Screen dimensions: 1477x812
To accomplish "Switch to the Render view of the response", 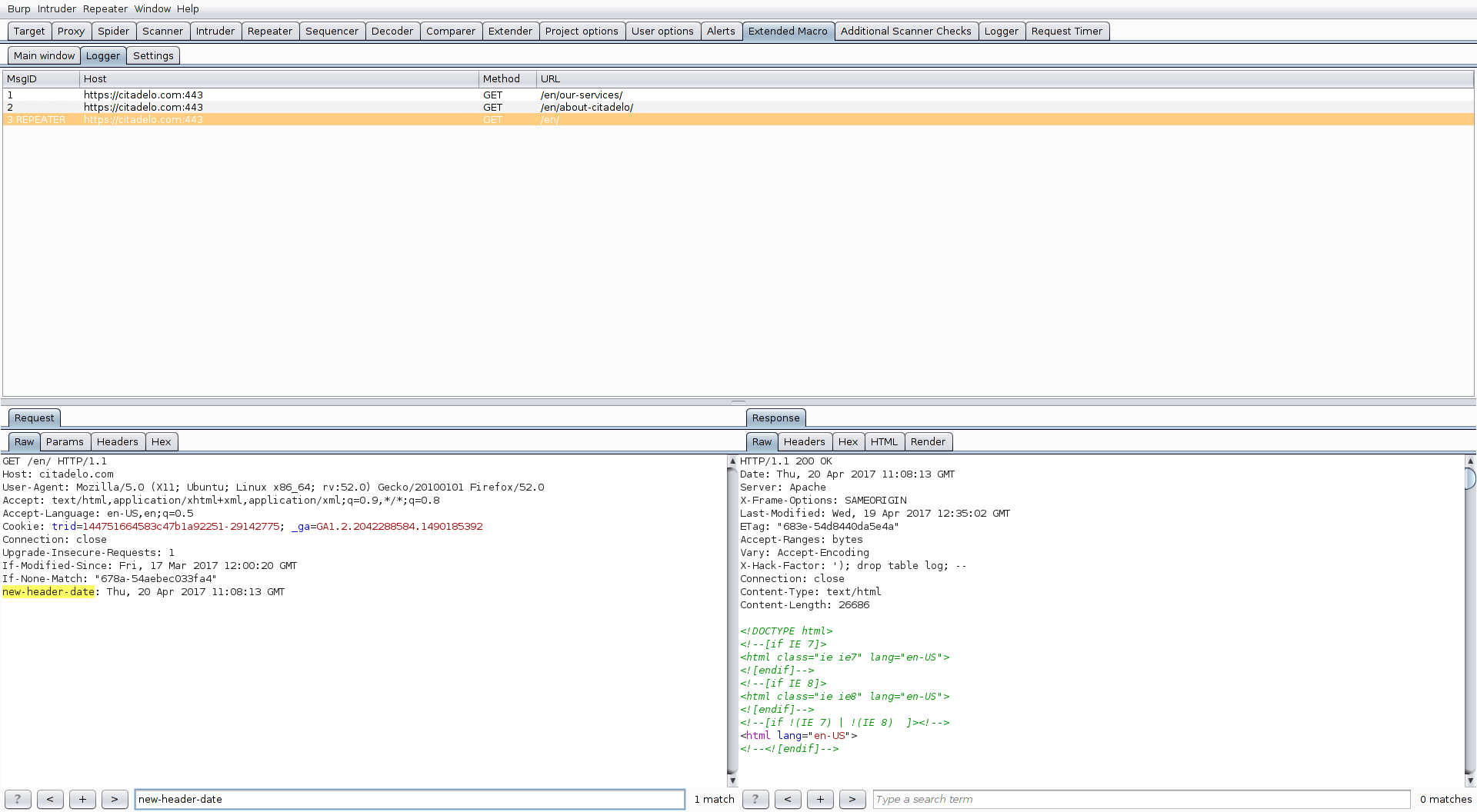I will tap(929, 441).
